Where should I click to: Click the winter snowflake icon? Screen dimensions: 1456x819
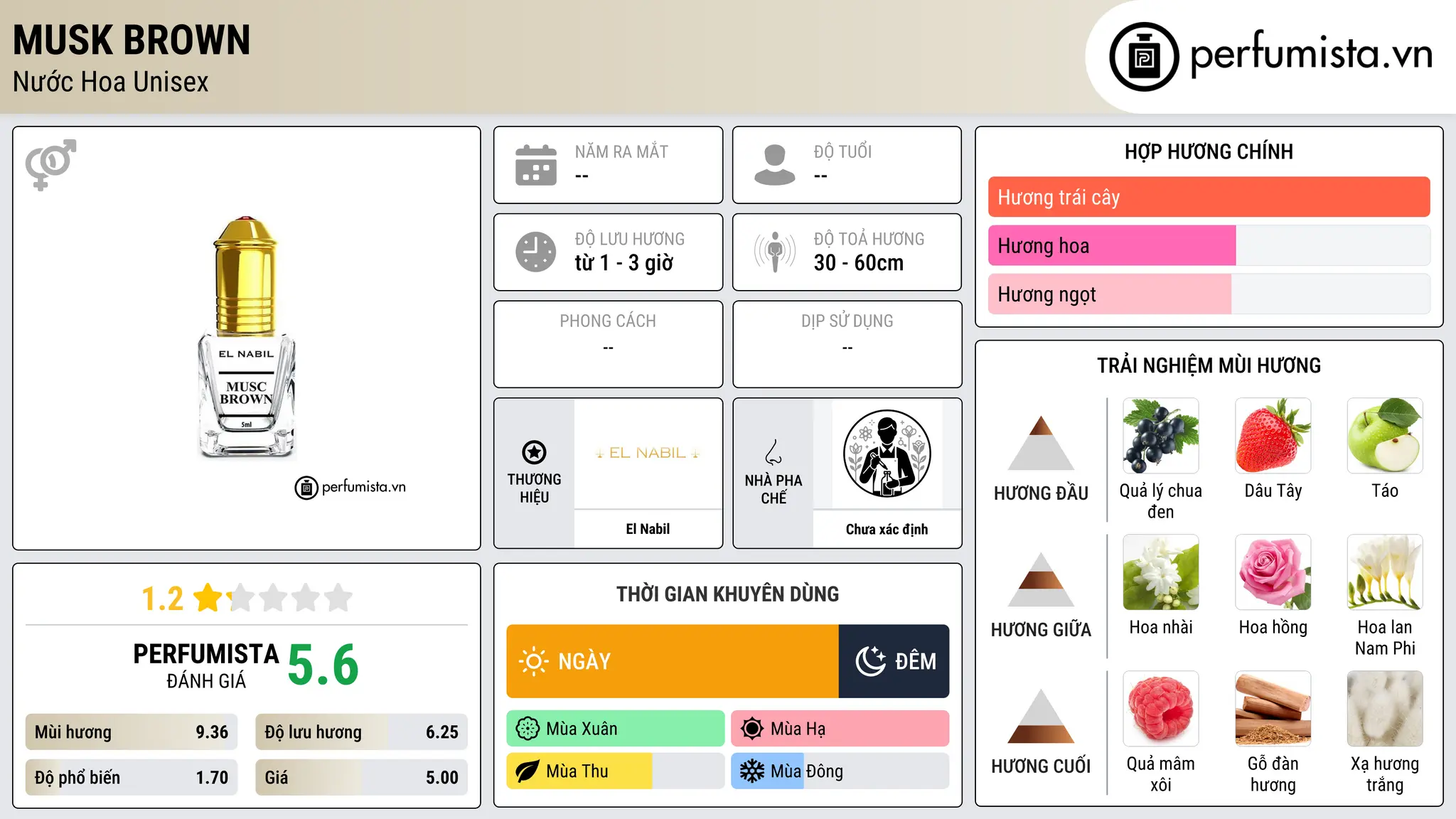[751, 771]
